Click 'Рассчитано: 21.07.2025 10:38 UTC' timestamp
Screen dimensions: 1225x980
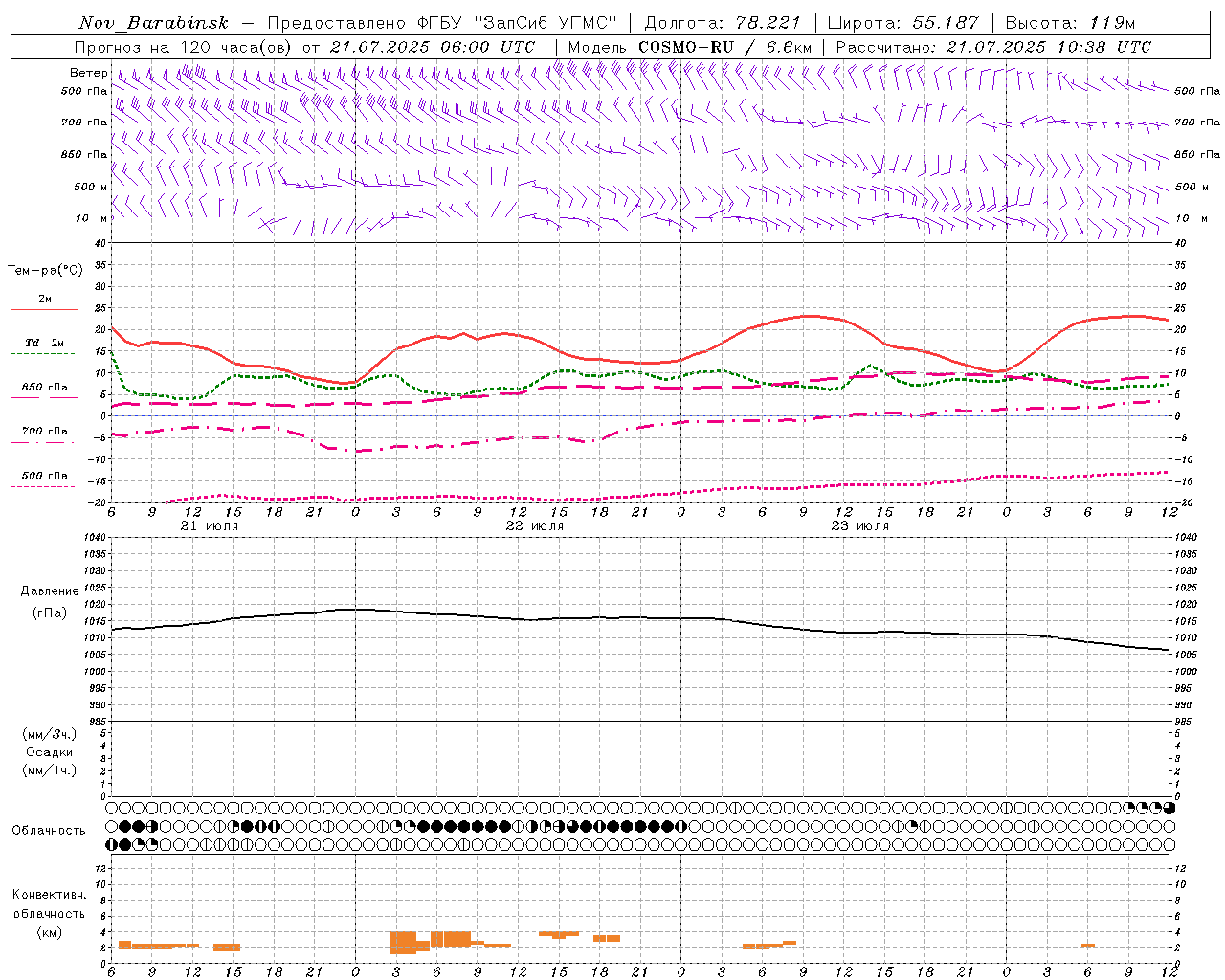pos(993,47)
